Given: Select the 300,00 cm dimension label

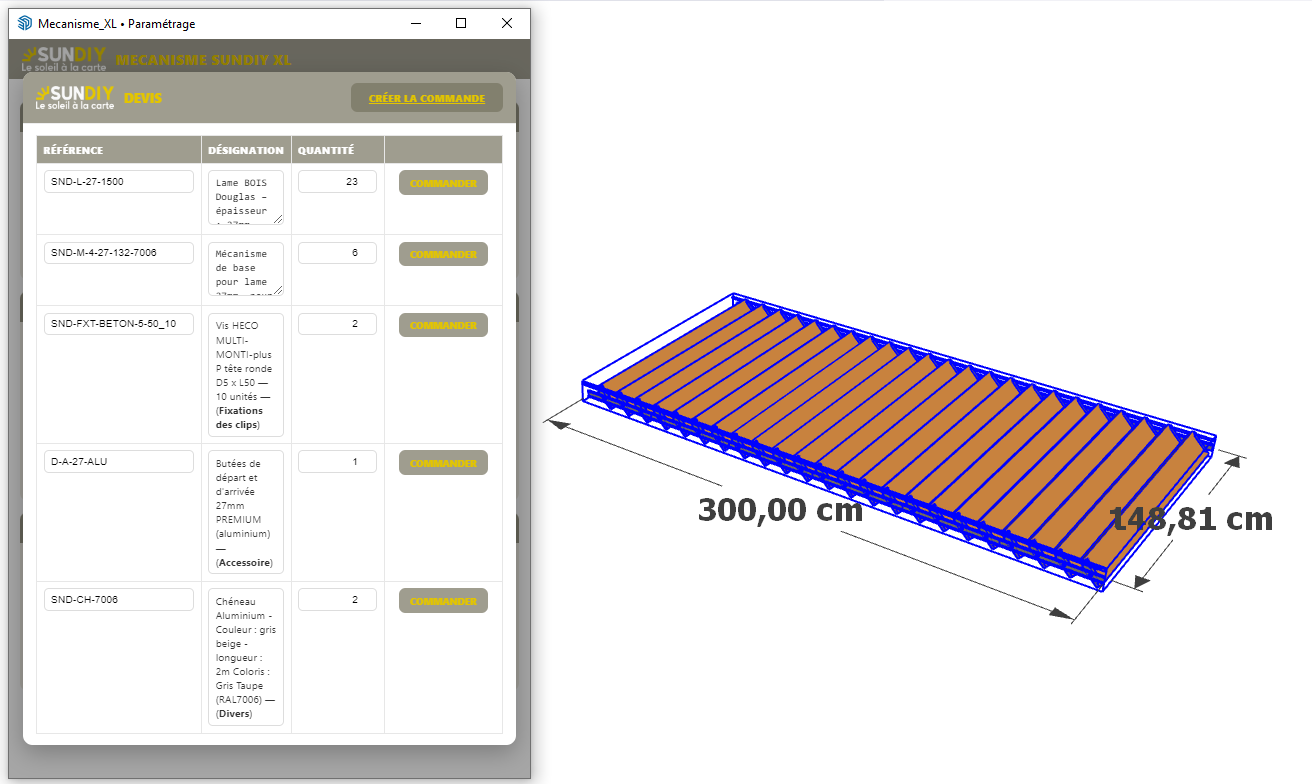Looking at the screenshot, I should [780, 510].
